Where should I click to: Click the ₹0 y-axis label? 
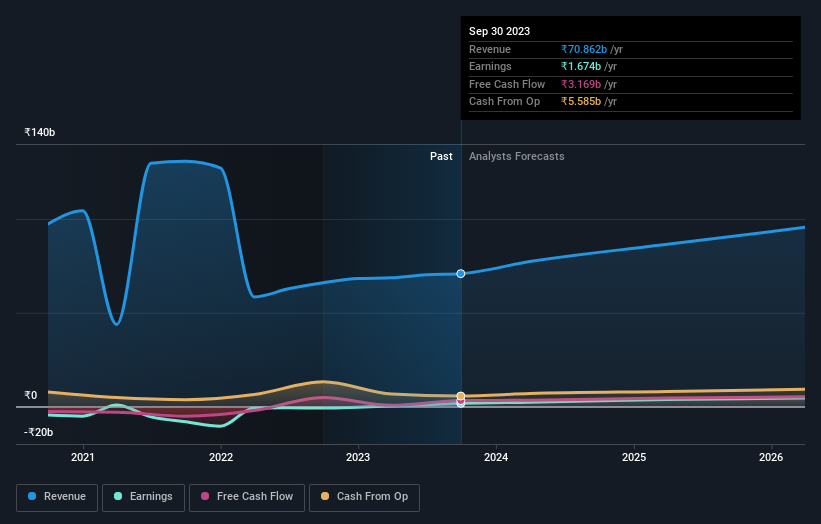click(x=30, y=395)
